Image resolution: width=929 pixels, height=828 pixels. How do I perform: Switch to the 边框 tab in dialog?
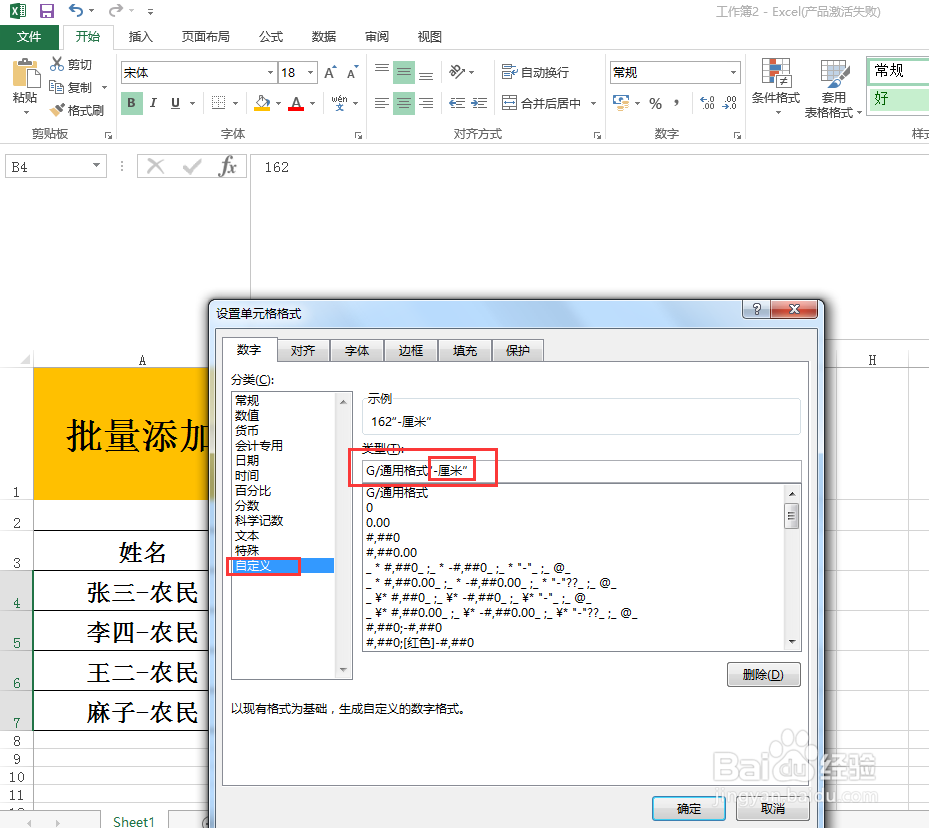410,350
